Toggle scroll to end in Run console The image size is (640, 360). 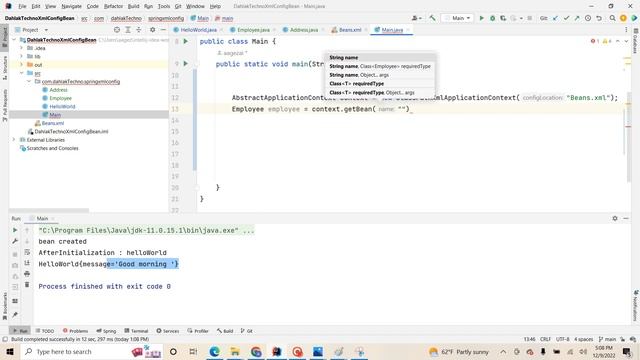point(27,263)
